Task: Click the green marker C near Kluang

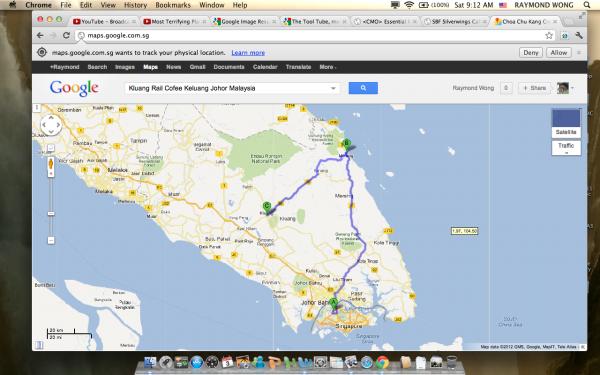Action: pos(267,207)
